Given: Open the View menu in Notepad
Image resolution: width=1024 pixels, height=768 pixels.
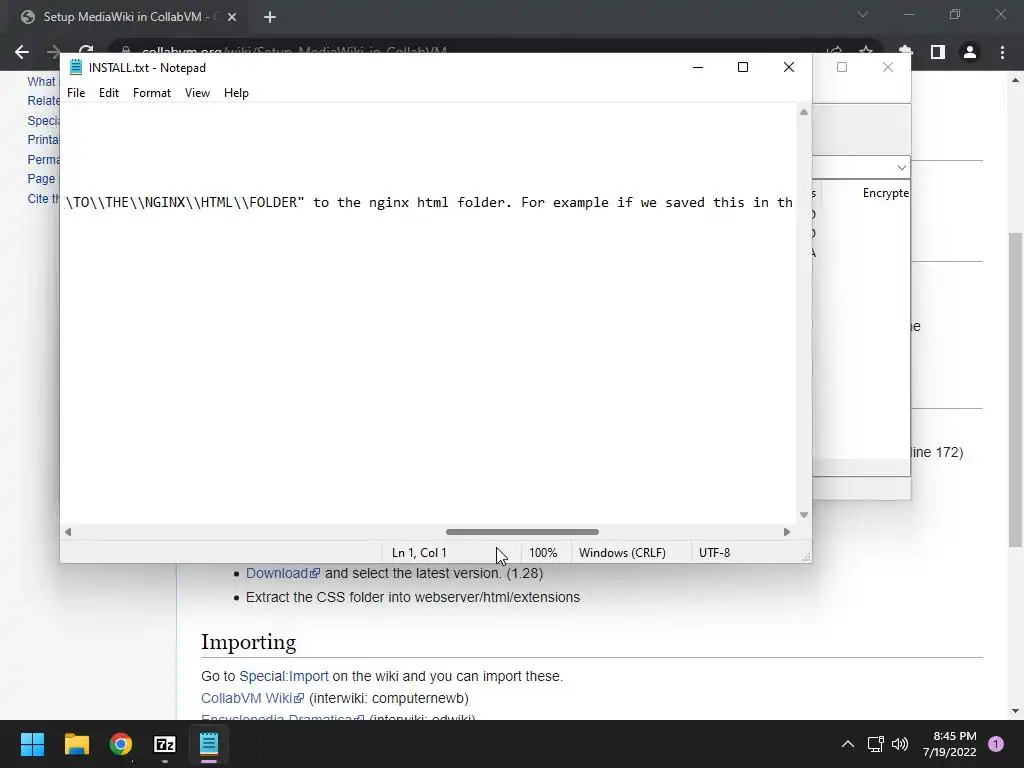Looking at the screenshot, I should click(197, 93).
